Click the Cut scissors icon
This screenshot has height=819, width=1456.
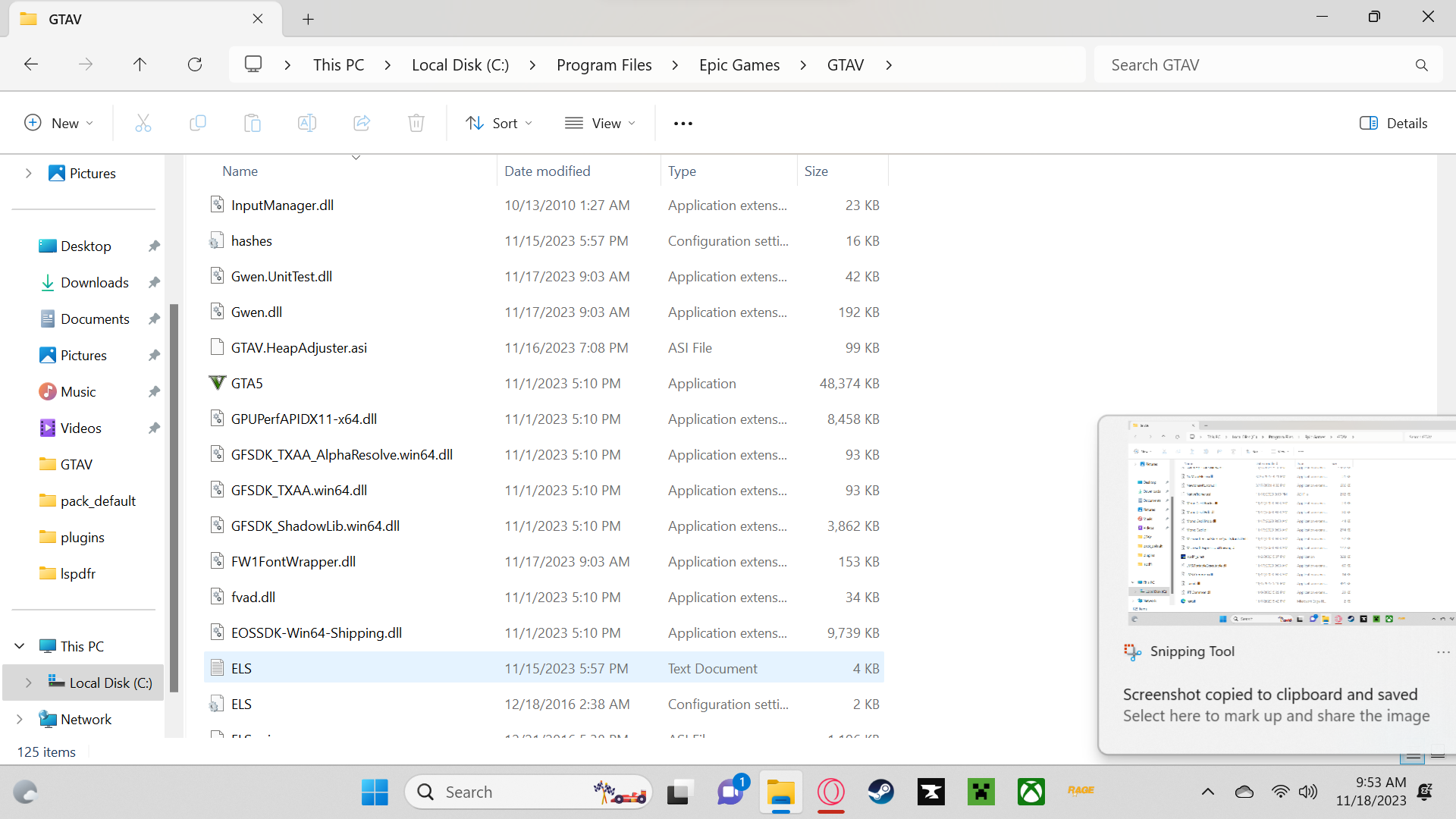tap(143, 123)
